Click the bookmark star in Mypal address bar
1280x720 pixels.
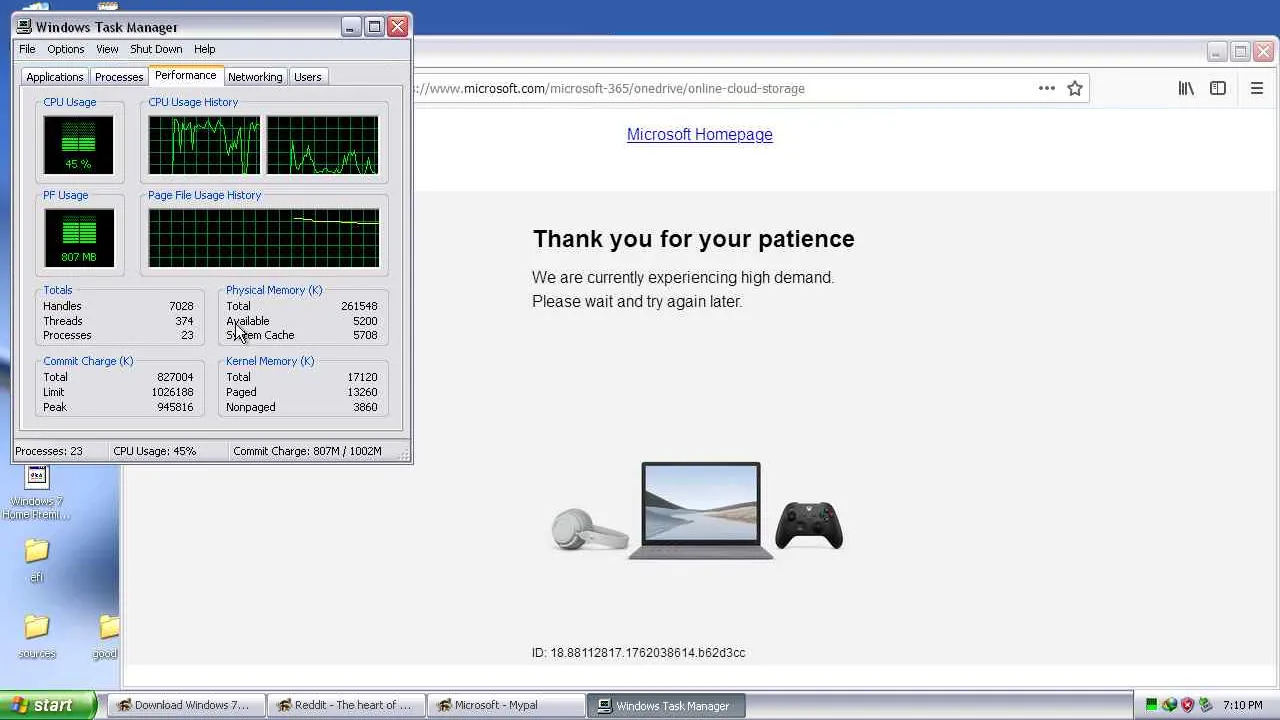[1075, 88]
